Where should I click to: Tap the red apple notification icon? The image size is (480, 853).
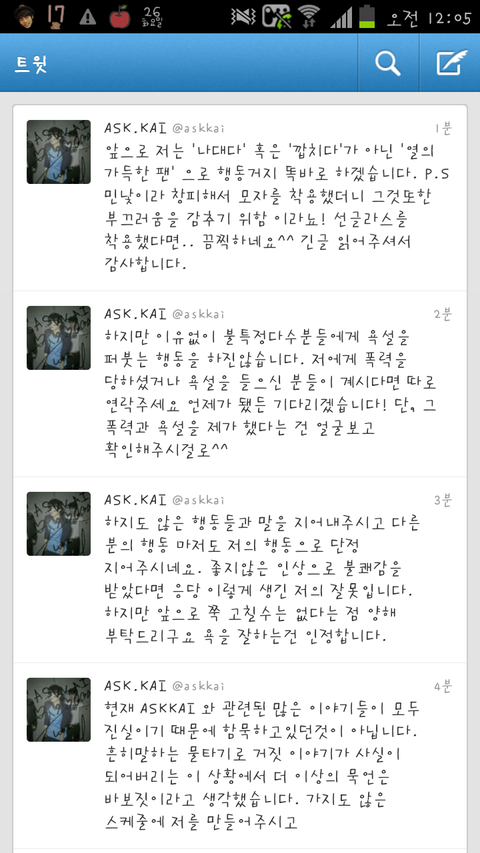click(120, 17)
